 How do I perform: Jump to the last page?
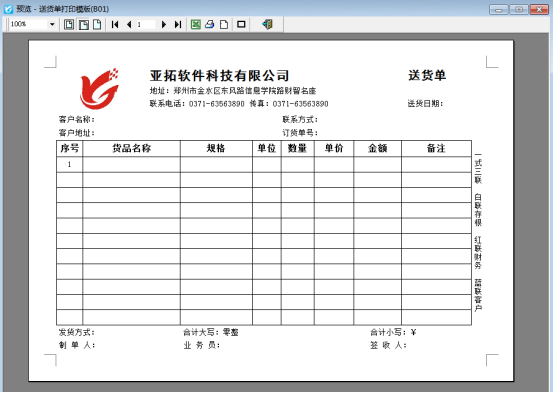pos(178,24)
